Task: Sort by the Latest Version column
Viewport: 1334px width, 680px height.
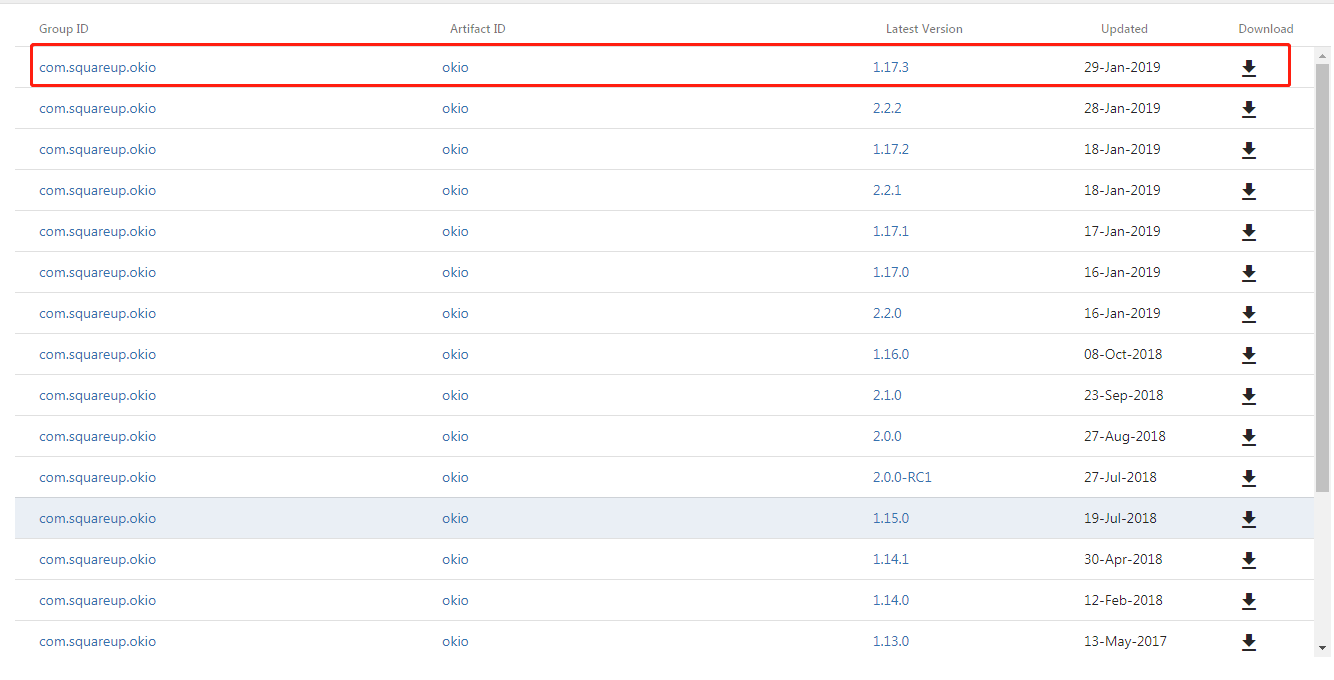Action: point(924,29)
